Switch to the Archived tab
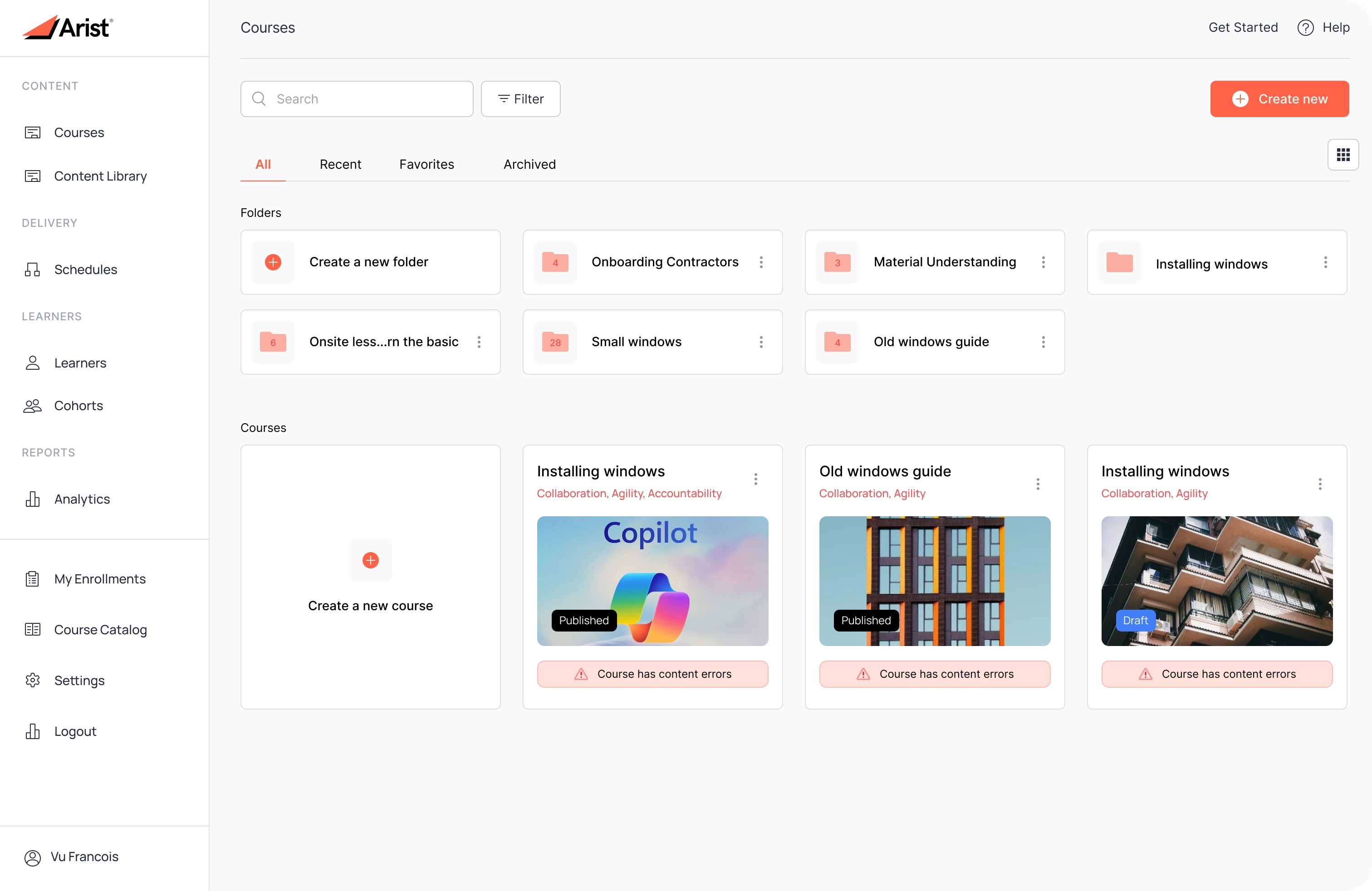 (529, 164)
